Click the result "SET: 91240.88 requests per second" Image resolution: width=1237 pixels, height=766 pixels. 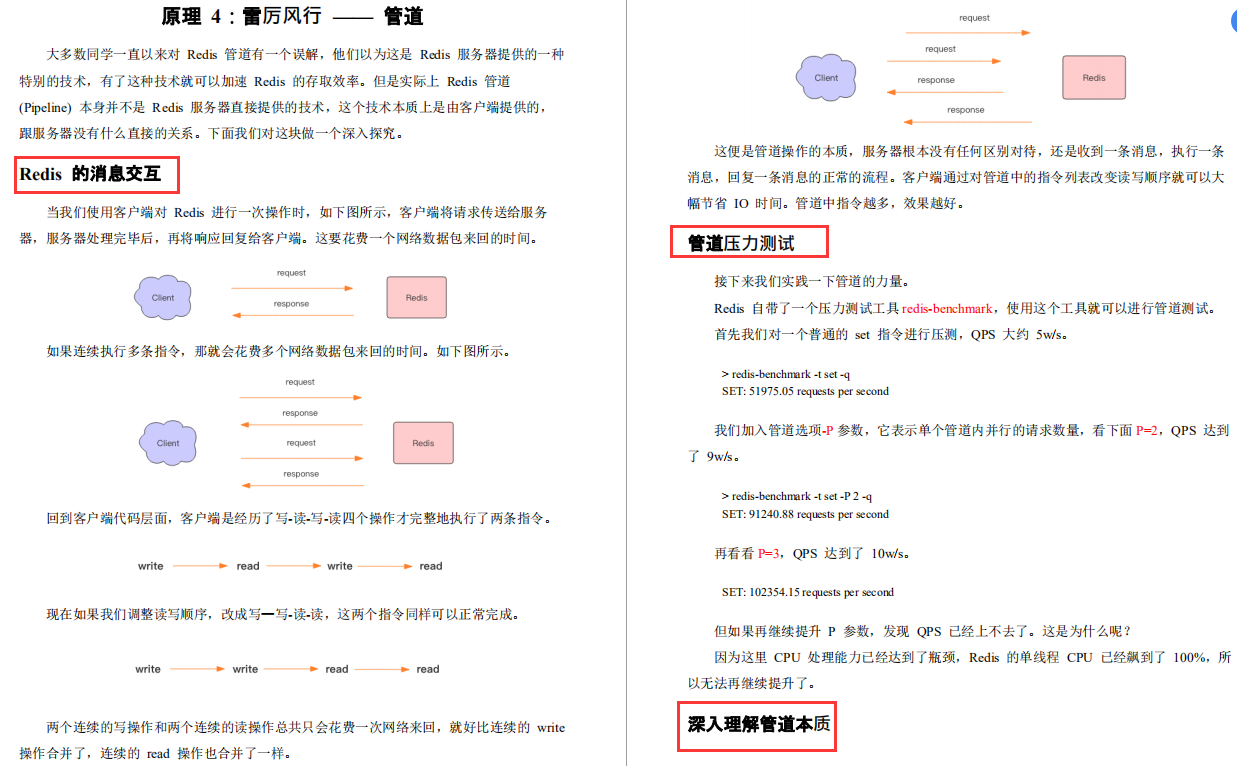tap(805, 514)
